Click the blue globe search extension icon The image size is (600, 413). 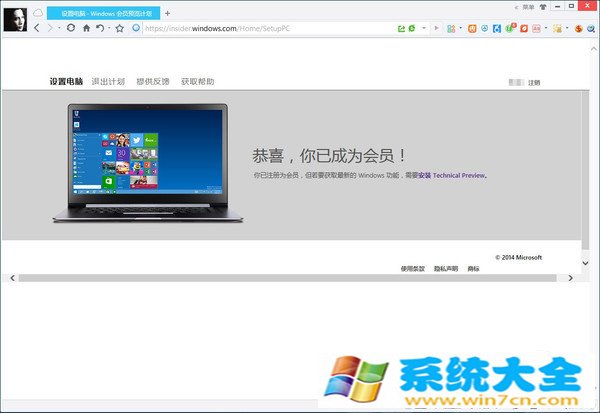[x=591, y=29]
